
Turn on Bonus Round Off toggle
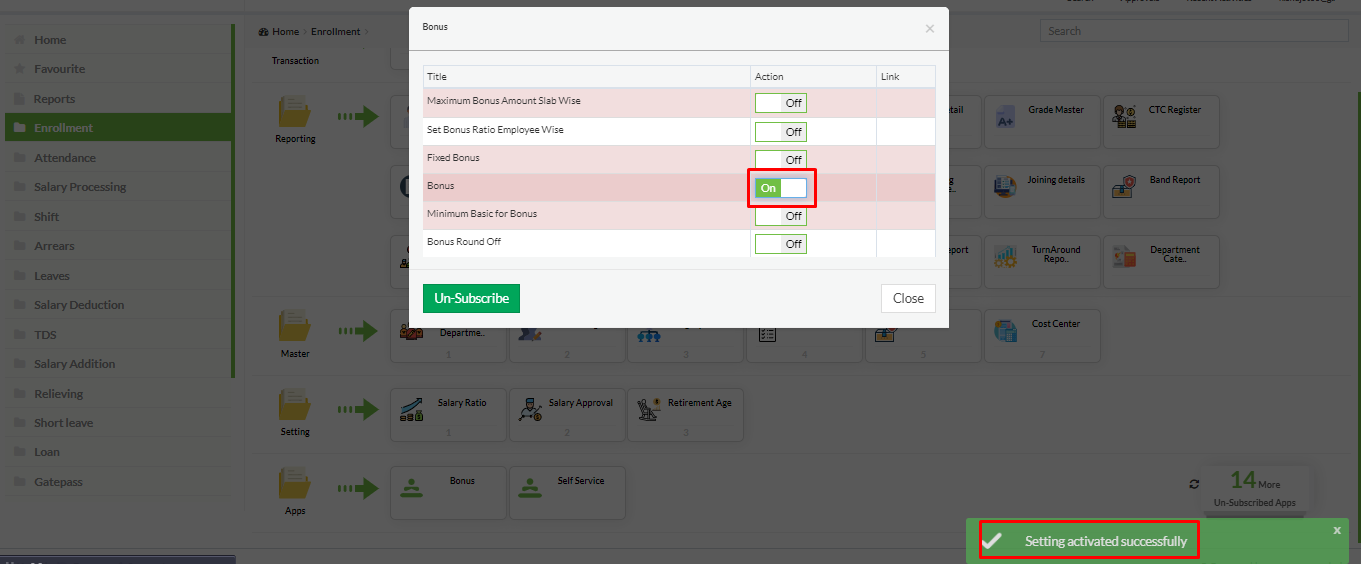[x=781, y=244]
